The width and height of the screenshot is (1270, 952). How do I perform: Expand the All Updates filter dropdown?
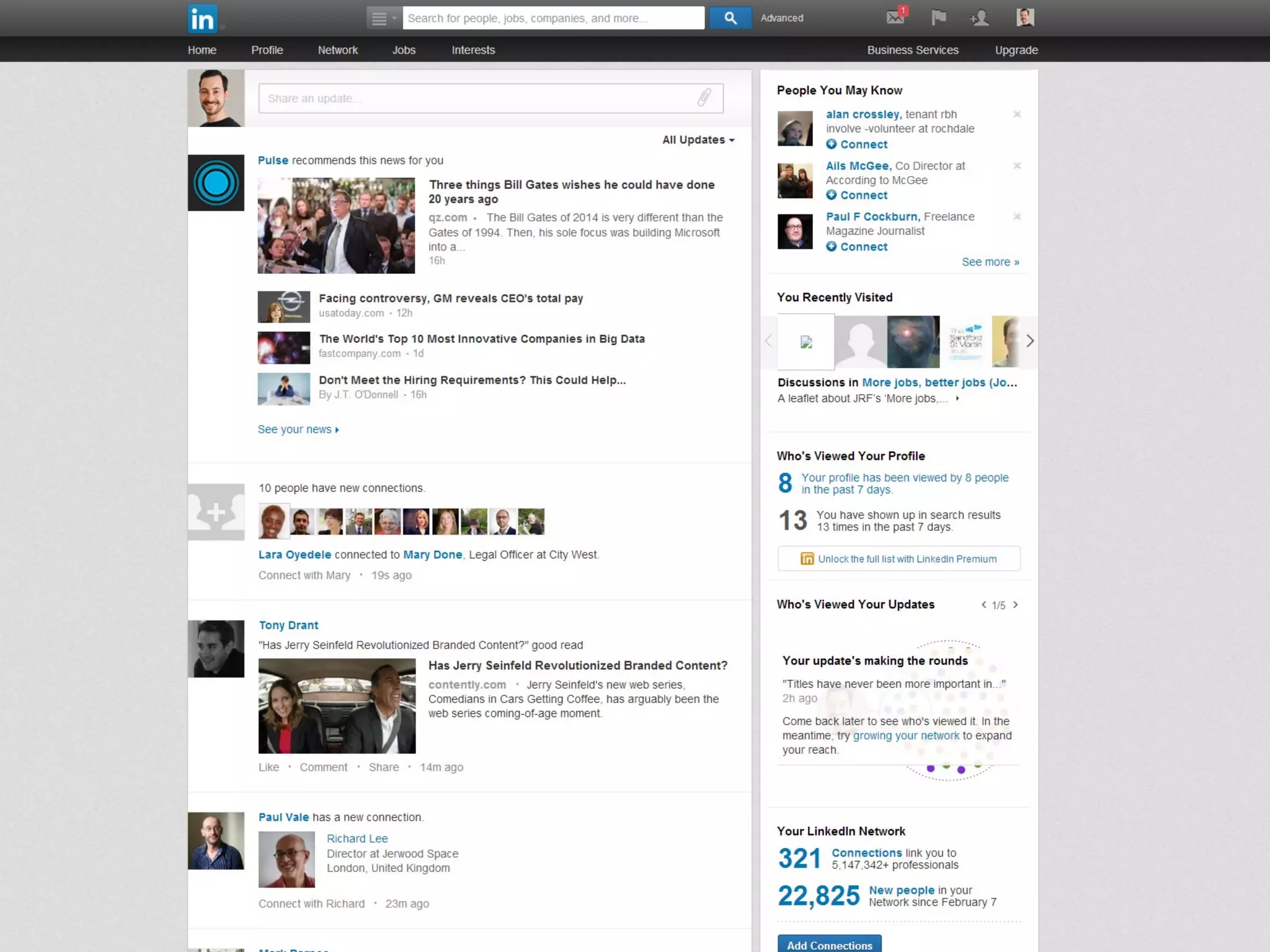(x=698, y=140)
